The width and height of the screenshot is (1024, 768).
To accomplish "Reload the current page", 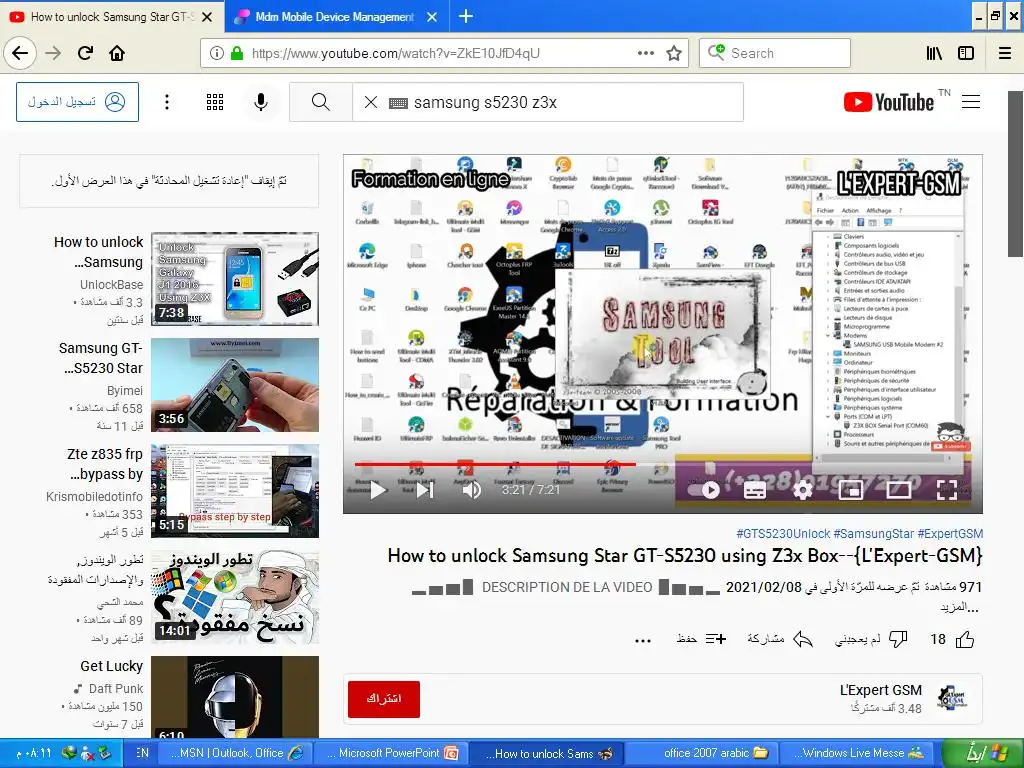I will [x=85, y=53].
